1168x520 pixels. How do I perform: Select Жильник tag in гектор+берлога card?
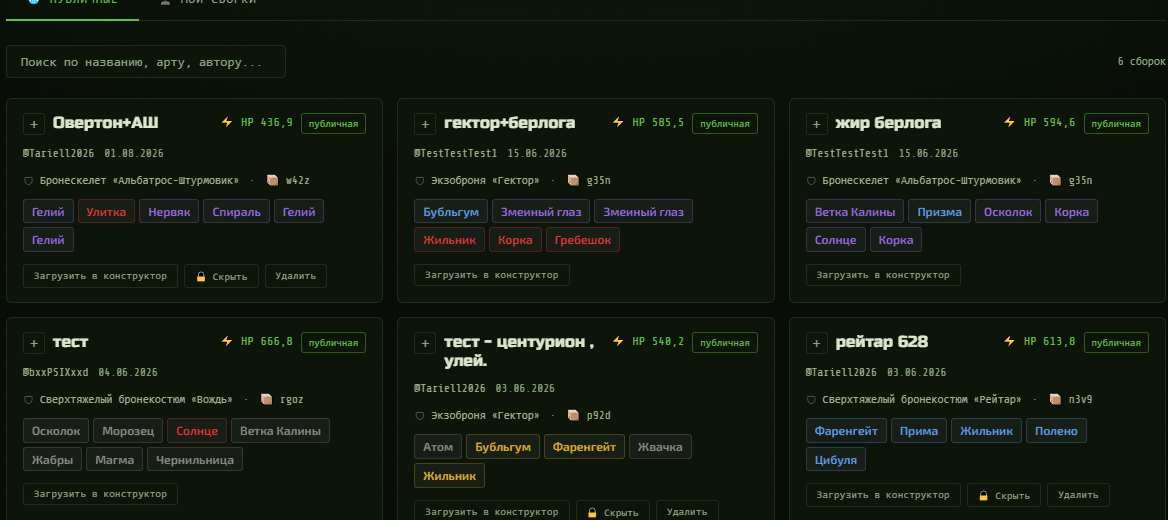449,240
